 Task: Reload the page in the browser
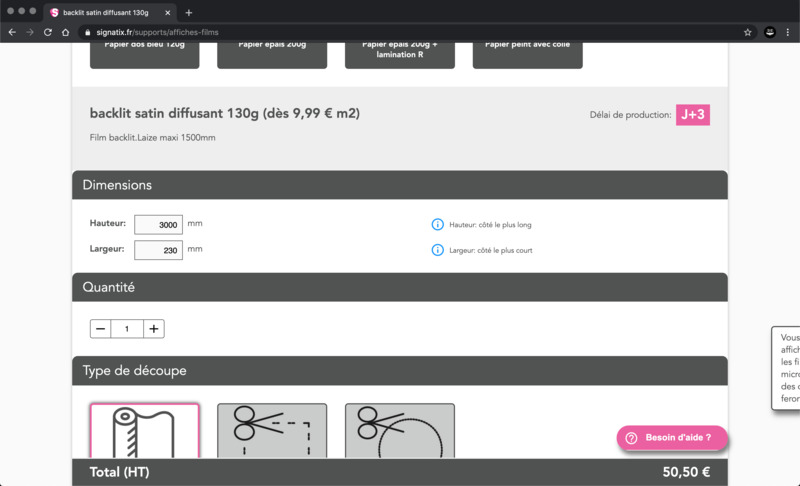click(47, 32)
